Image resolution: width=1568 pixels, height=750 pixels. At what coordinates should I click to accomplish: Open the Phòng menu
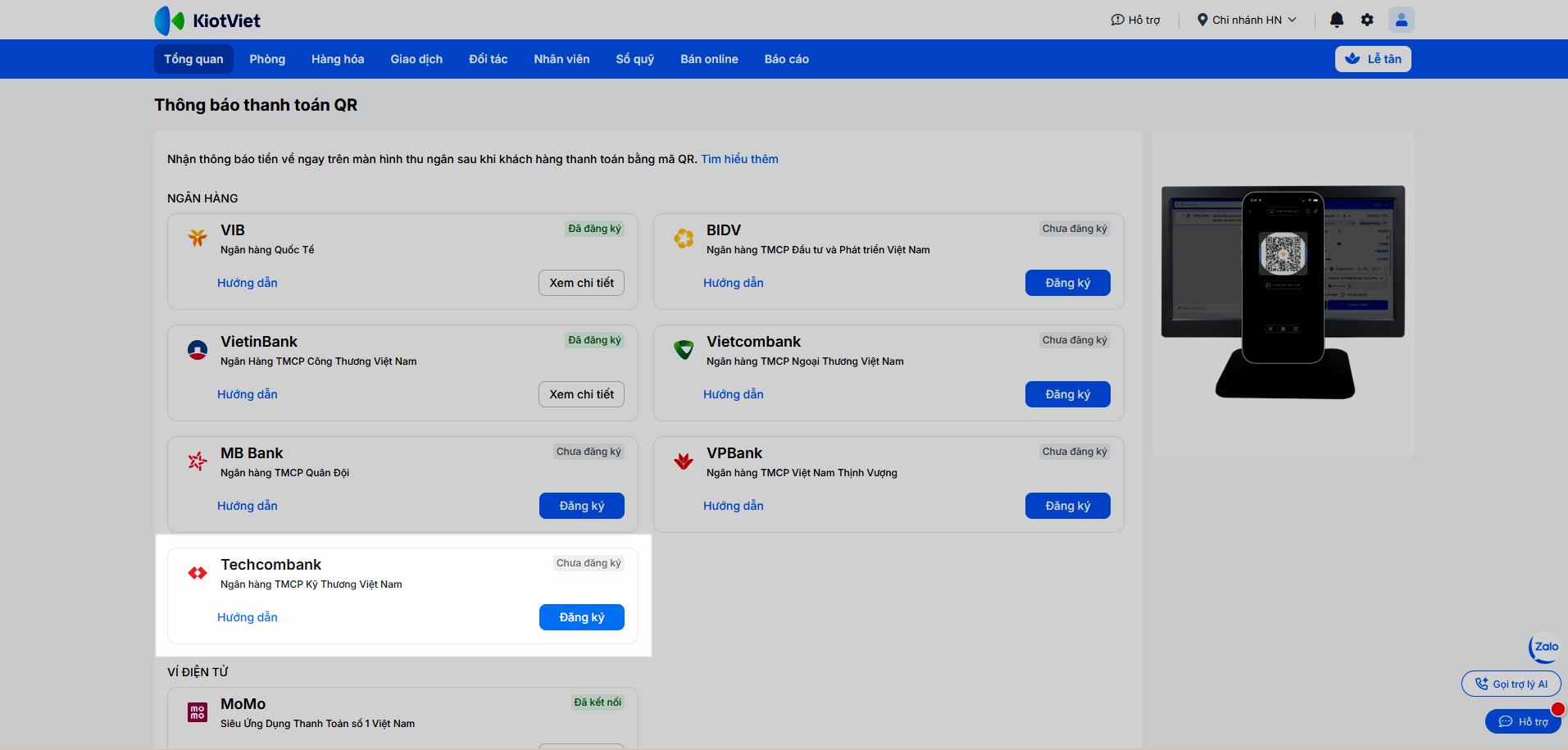click(x=267, y=59)
